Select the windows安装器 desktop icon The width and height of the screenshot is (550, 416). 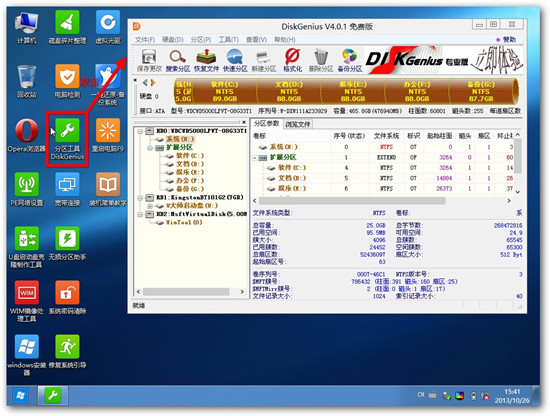27,355
